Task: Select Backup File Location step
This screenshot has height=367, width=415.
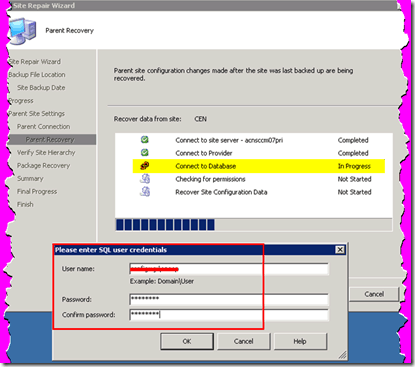Action: click(37, 75)
